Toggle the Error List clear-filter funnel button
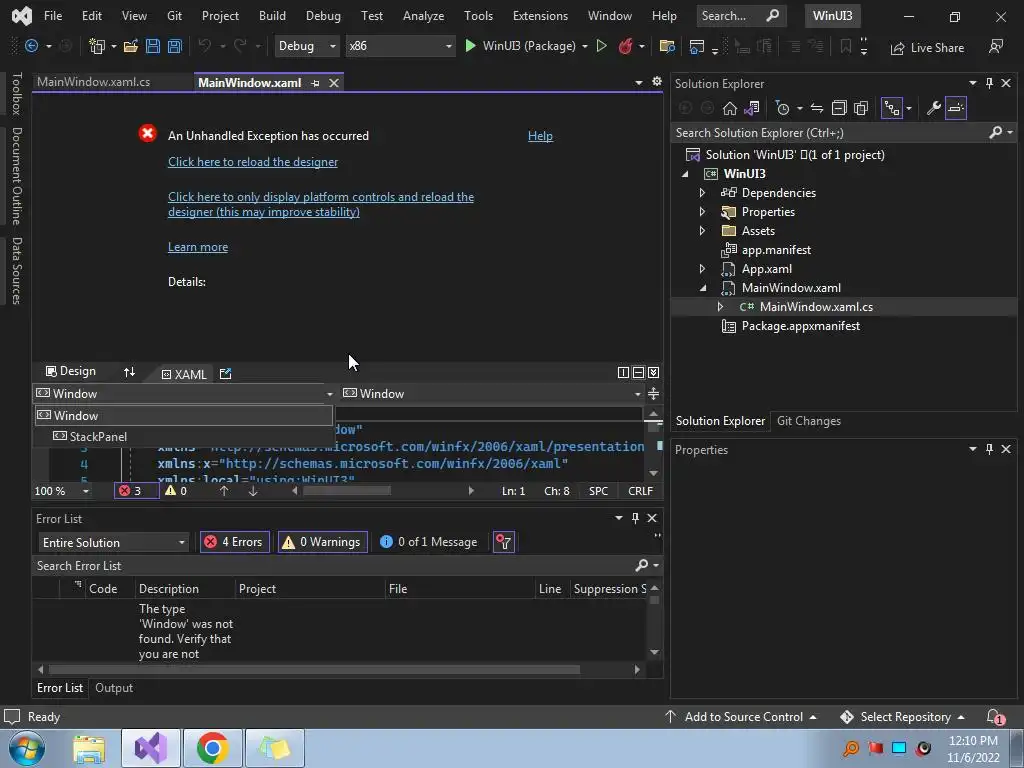The height and width of the screenshot is (768, 1024). click(504, 541)
